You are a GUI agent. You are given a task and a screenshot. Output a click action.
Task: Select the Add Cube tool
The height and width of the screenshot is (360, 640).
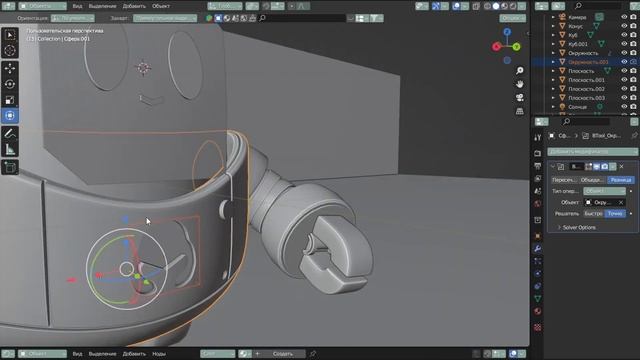(x=10, y=167)
